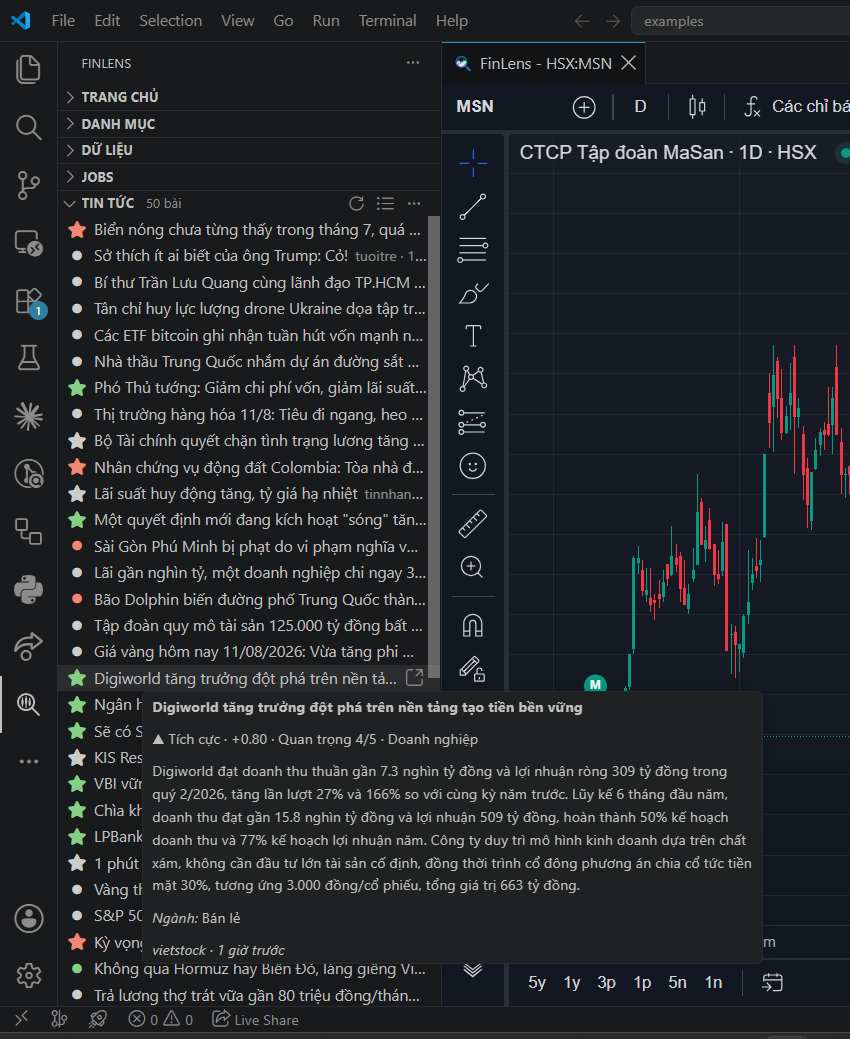
Task: Open errors and warnings status indicator
Action: [160, 1020]
